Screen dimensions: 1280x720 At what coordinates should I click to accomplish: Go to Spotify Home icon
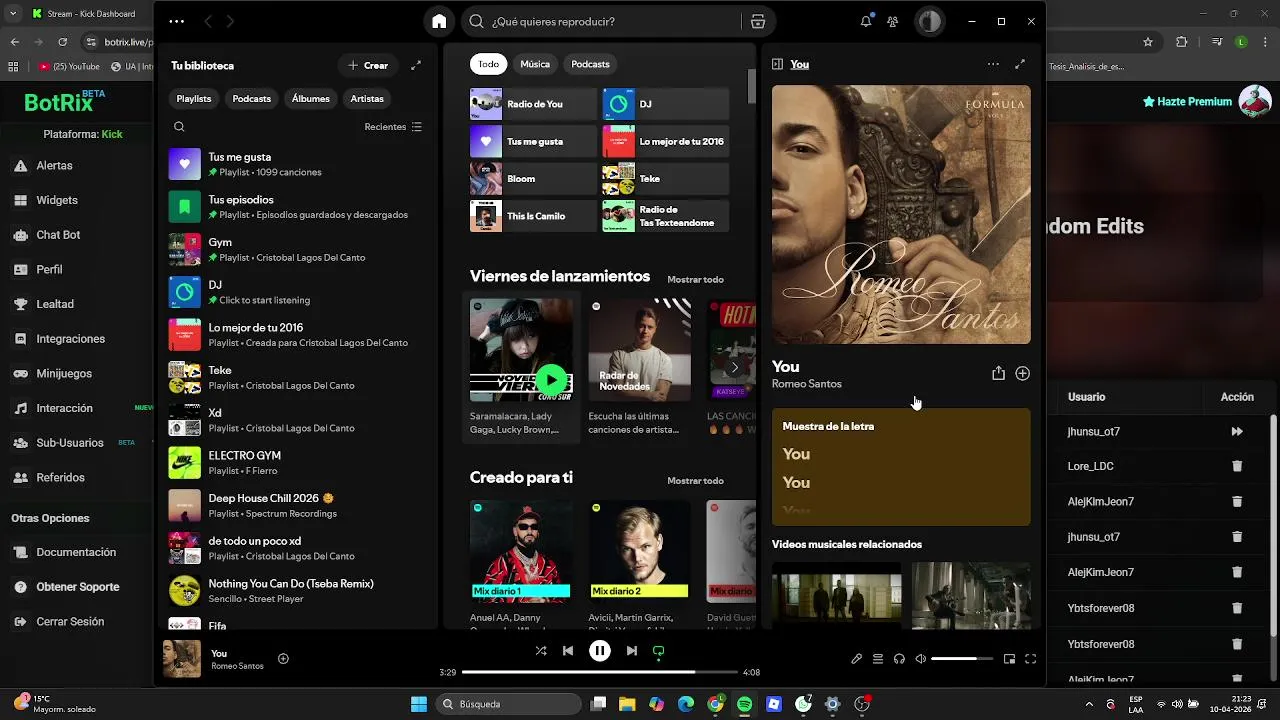tap(439, 21)
